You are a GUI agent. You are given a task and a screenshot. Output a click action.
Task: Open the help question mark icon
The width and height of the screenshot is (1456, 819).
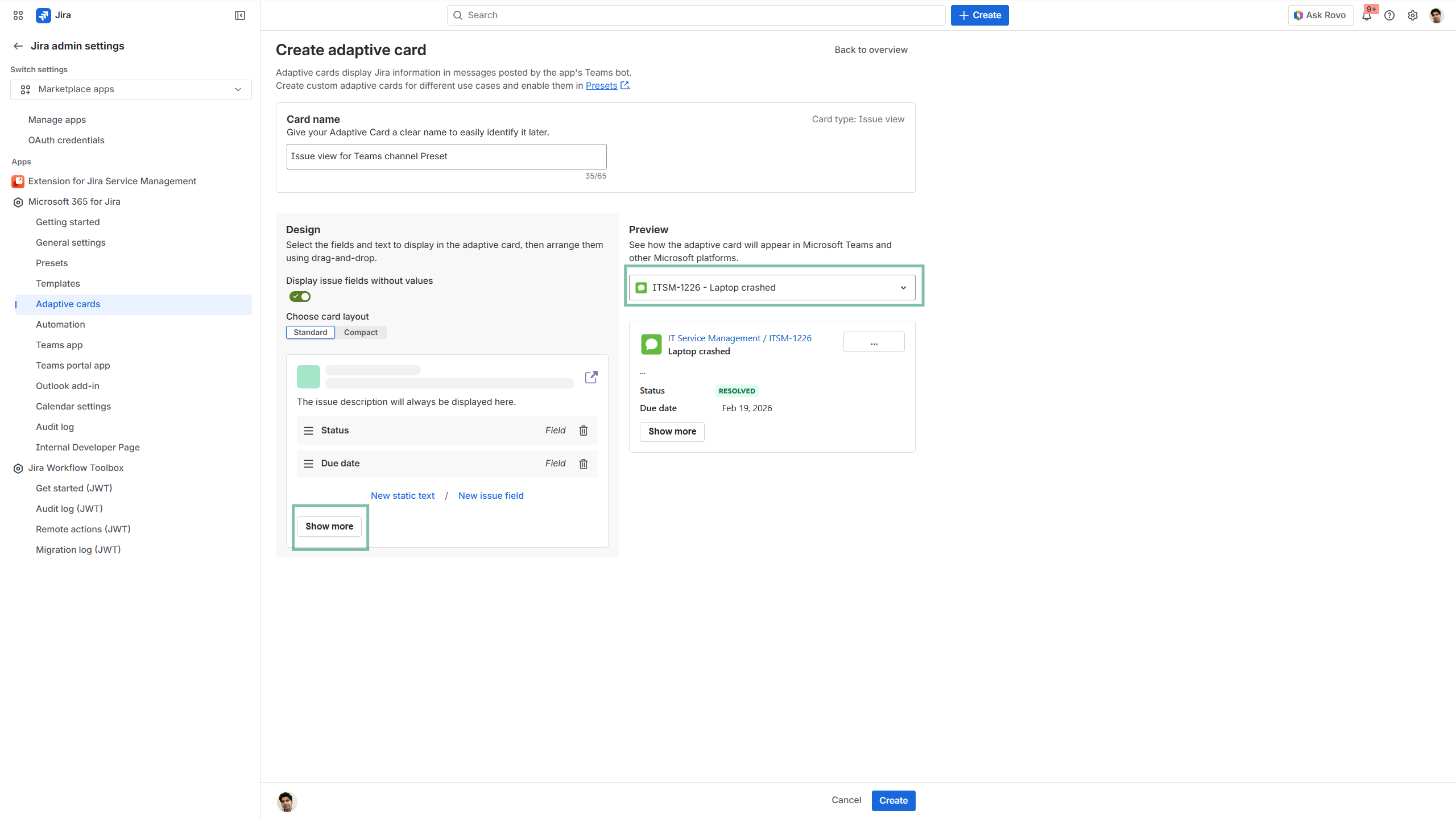point(1389,15)
